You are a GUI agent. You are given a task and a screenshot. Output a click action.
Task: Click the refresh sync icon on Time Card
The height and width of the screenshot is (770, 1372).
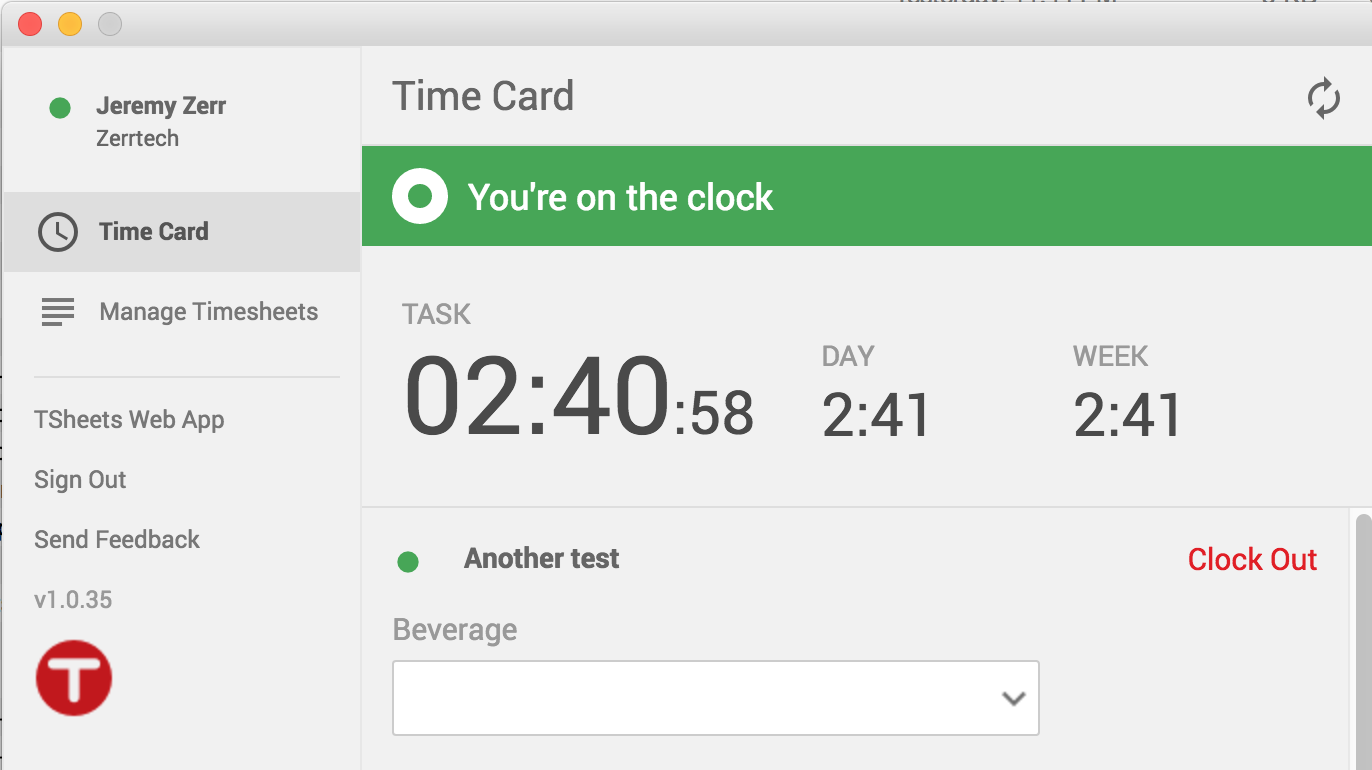pos(1324,97)
